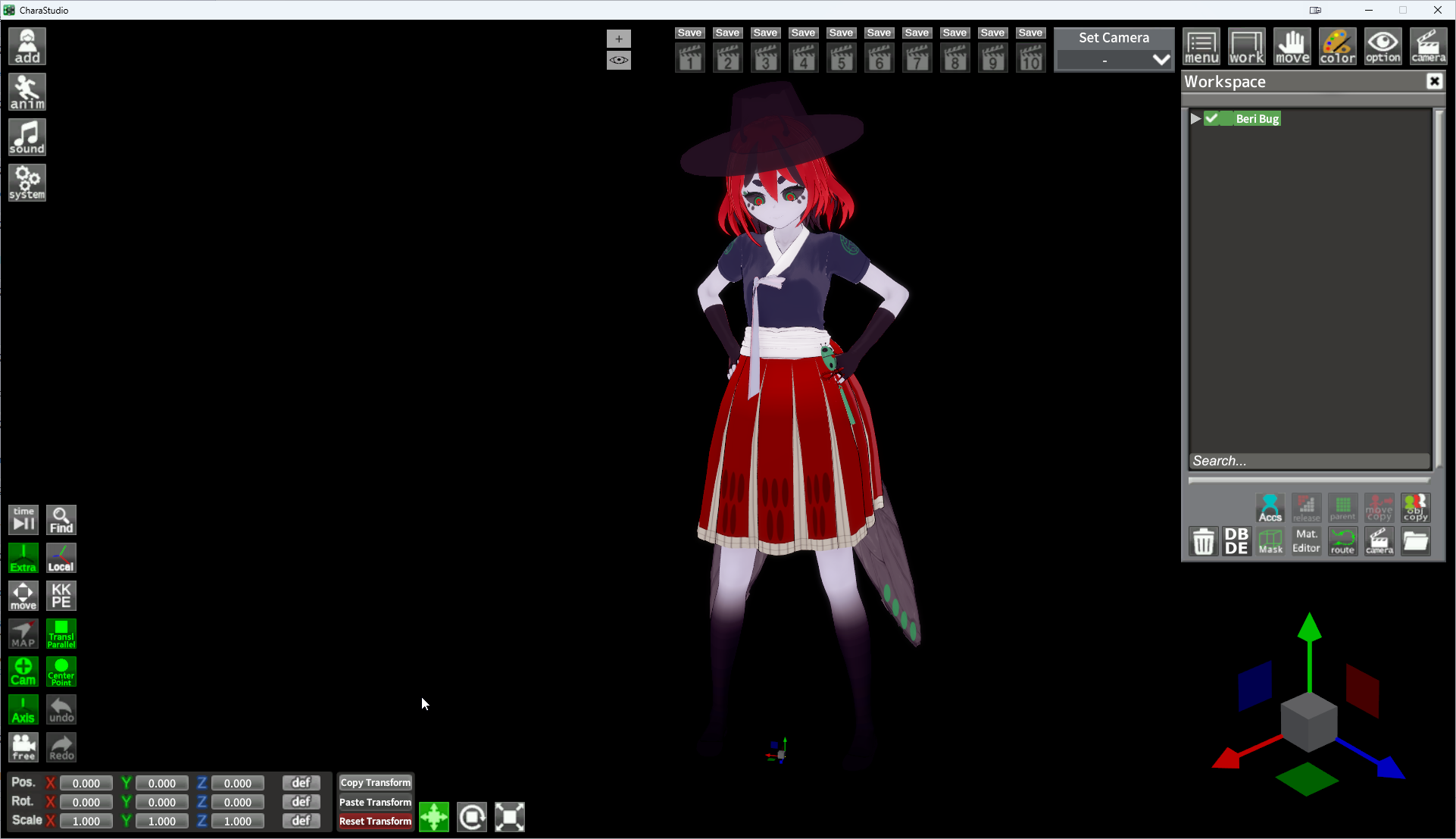
Task: Open the color palette tab
Action: pos(1338,46)
